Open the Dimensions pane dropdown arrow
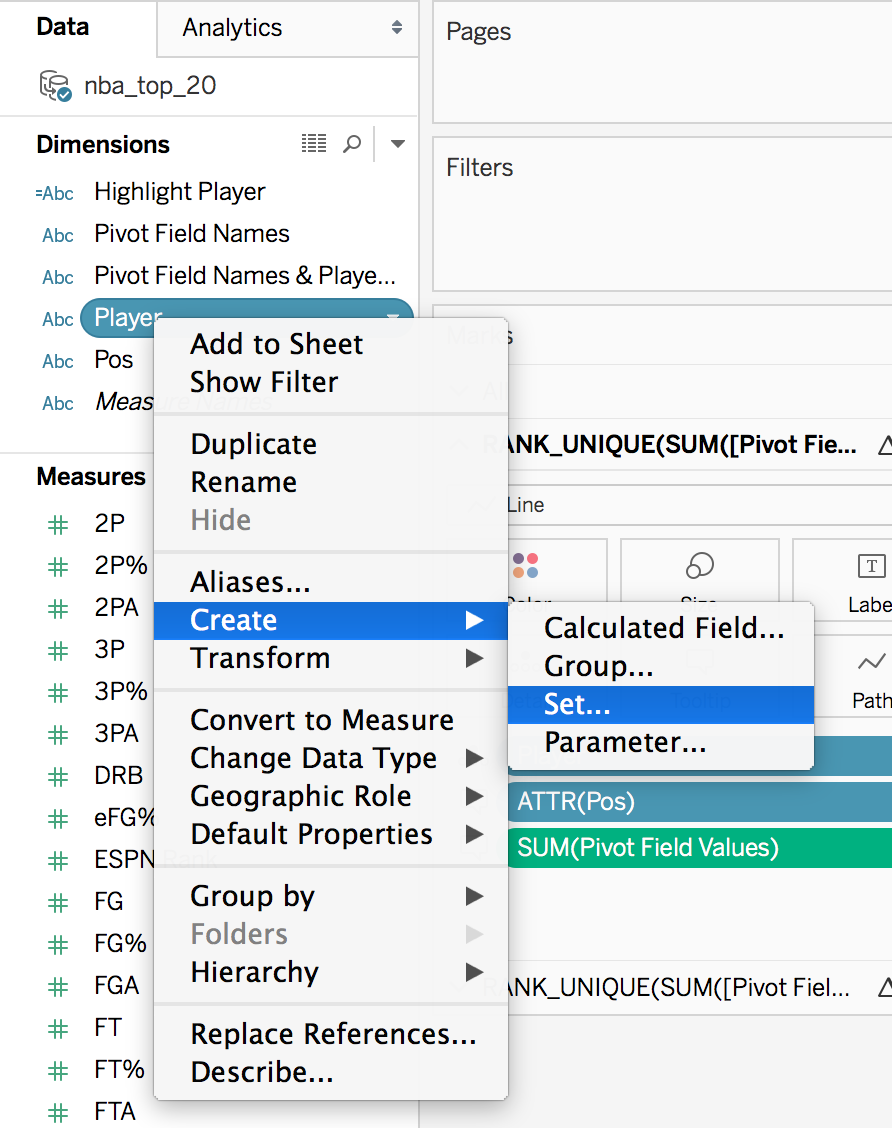The width and height of the screenshot is (892, 1128). (x=398, y=144)
